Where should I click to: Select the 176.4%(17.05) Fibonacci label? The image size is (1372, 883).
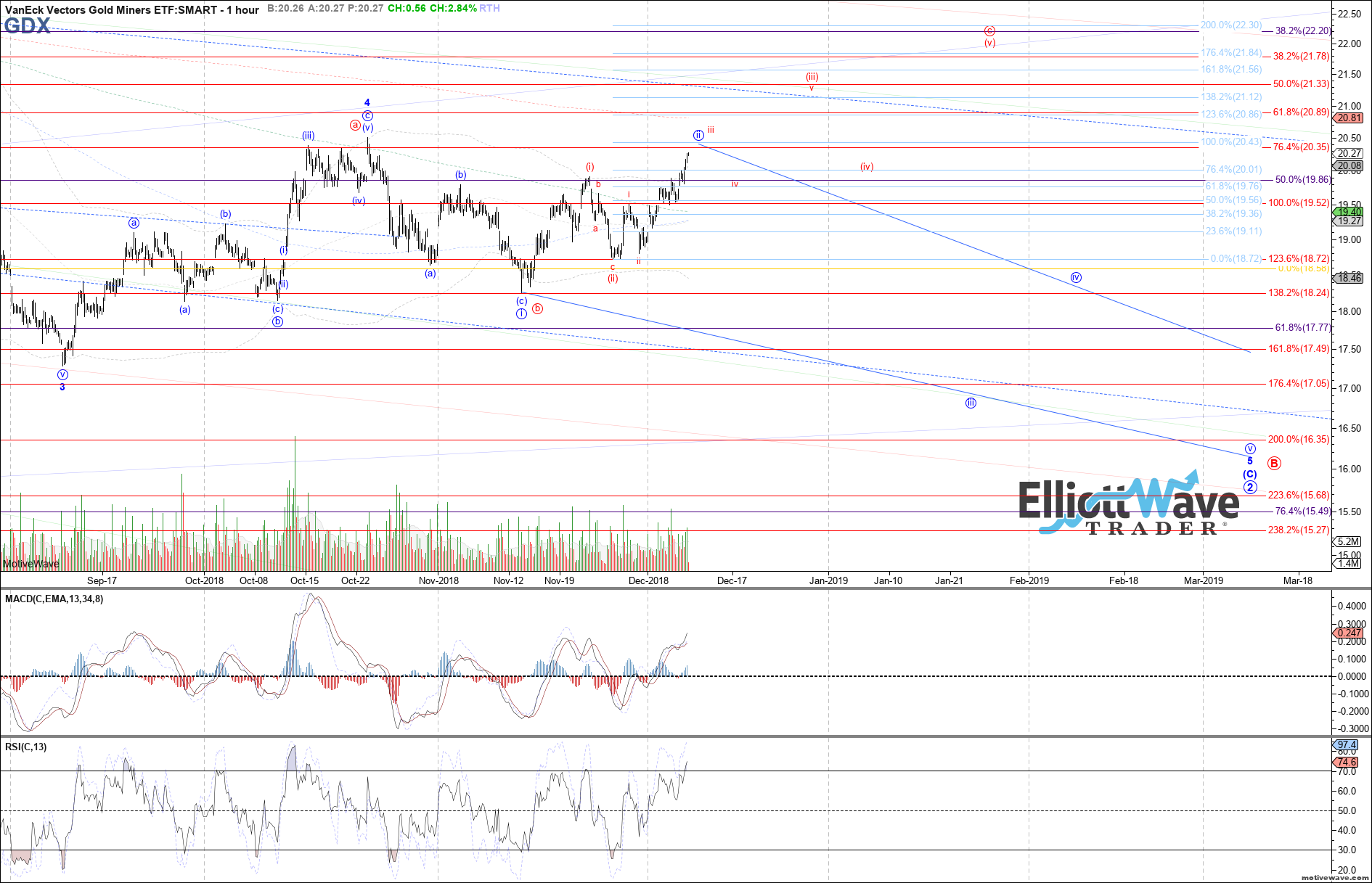pyautogui.click(x=1299, y=384)
